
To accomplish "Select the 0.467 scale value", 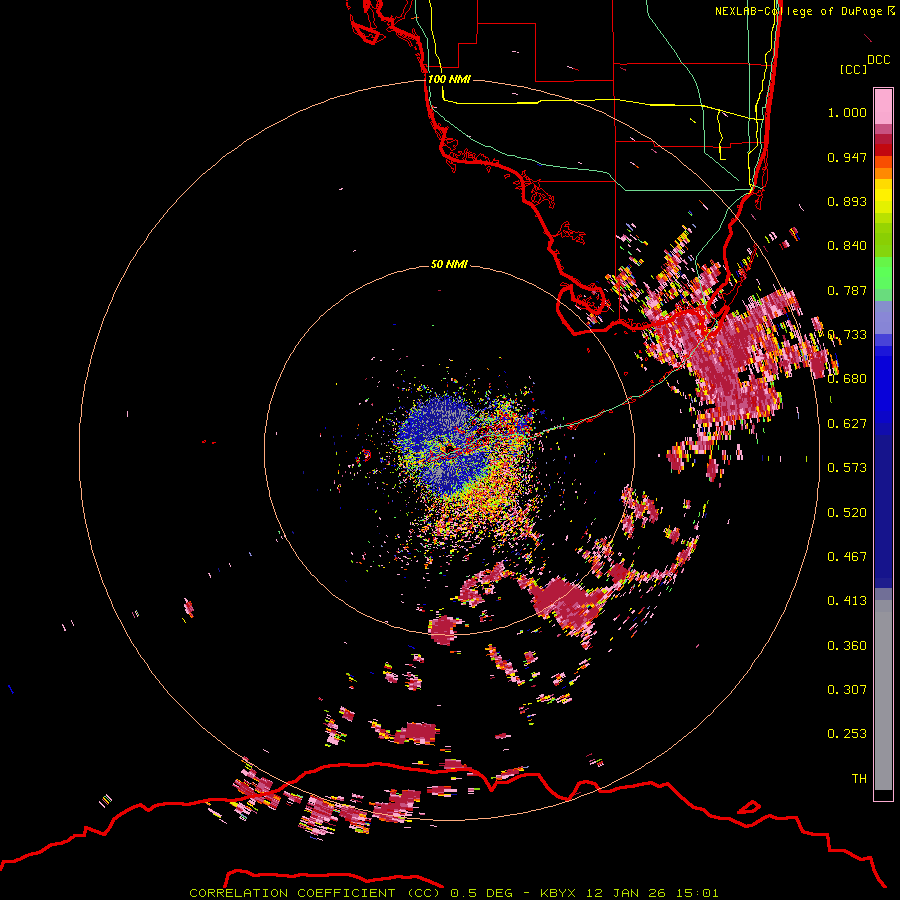I will tap(847, 557).
